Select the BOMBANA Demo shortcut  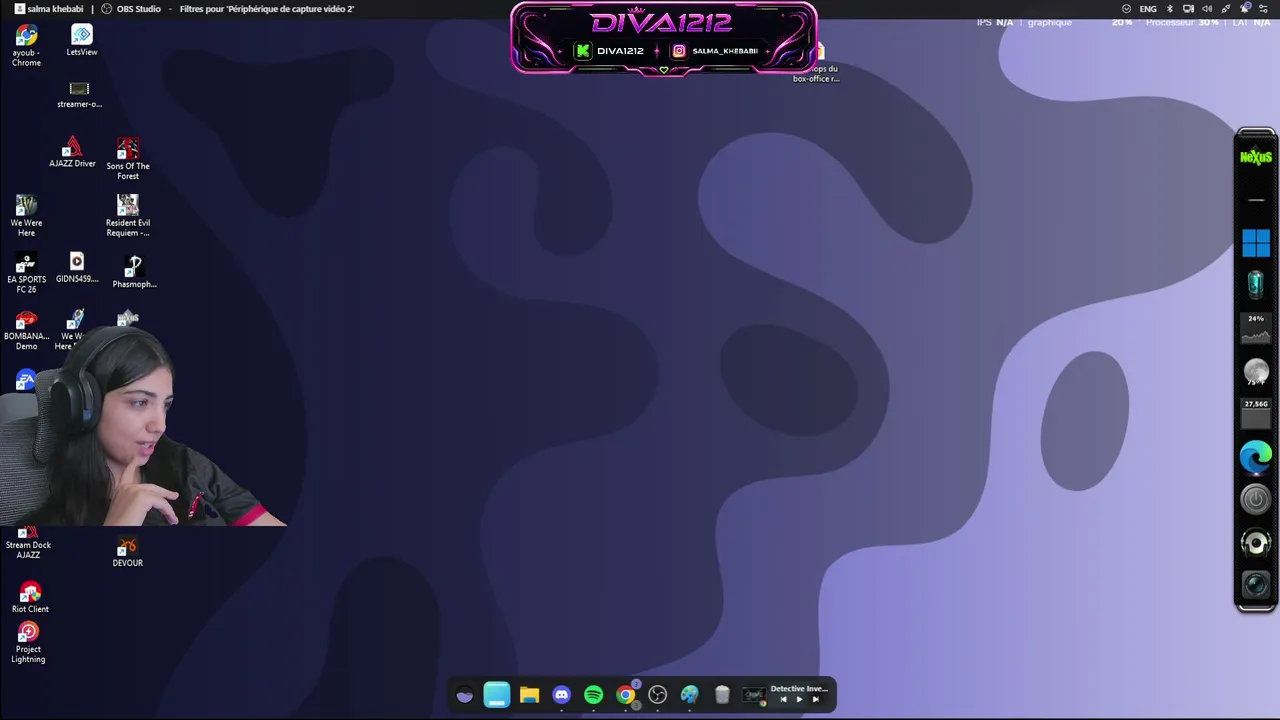point(26,330)
